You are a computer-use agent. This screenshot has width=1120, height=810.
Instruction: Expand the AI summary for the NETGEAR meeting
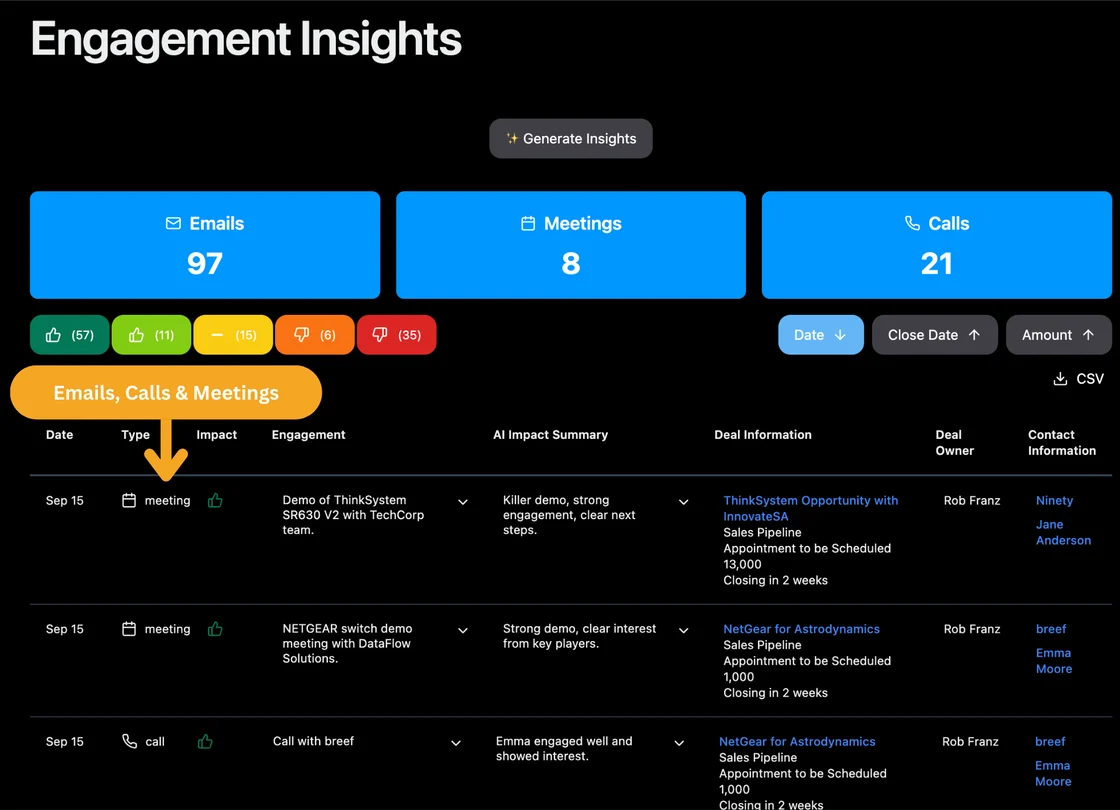click(x=683, y=631)
